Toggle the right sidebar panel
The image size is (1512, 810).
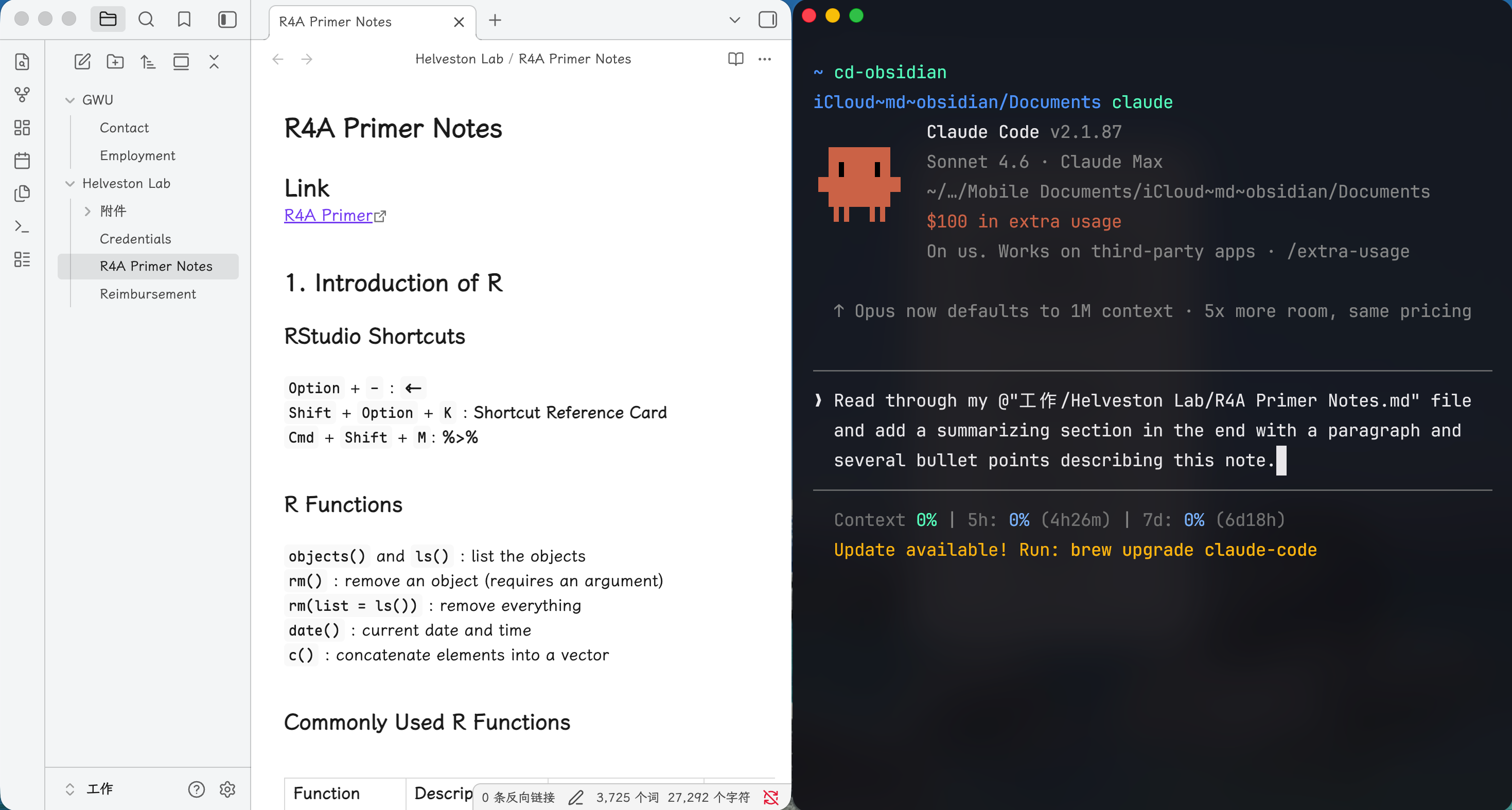tap(767, 20)
